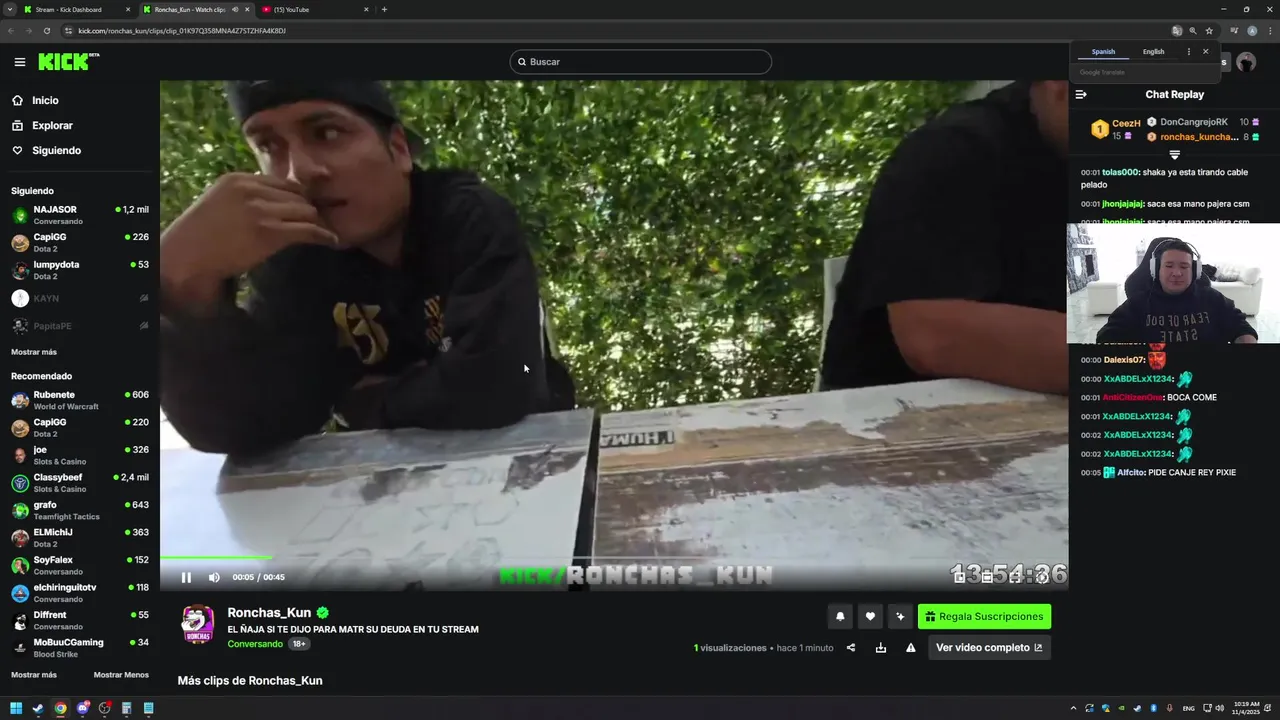Open joe Slots & Casino channel

(80, 455)
